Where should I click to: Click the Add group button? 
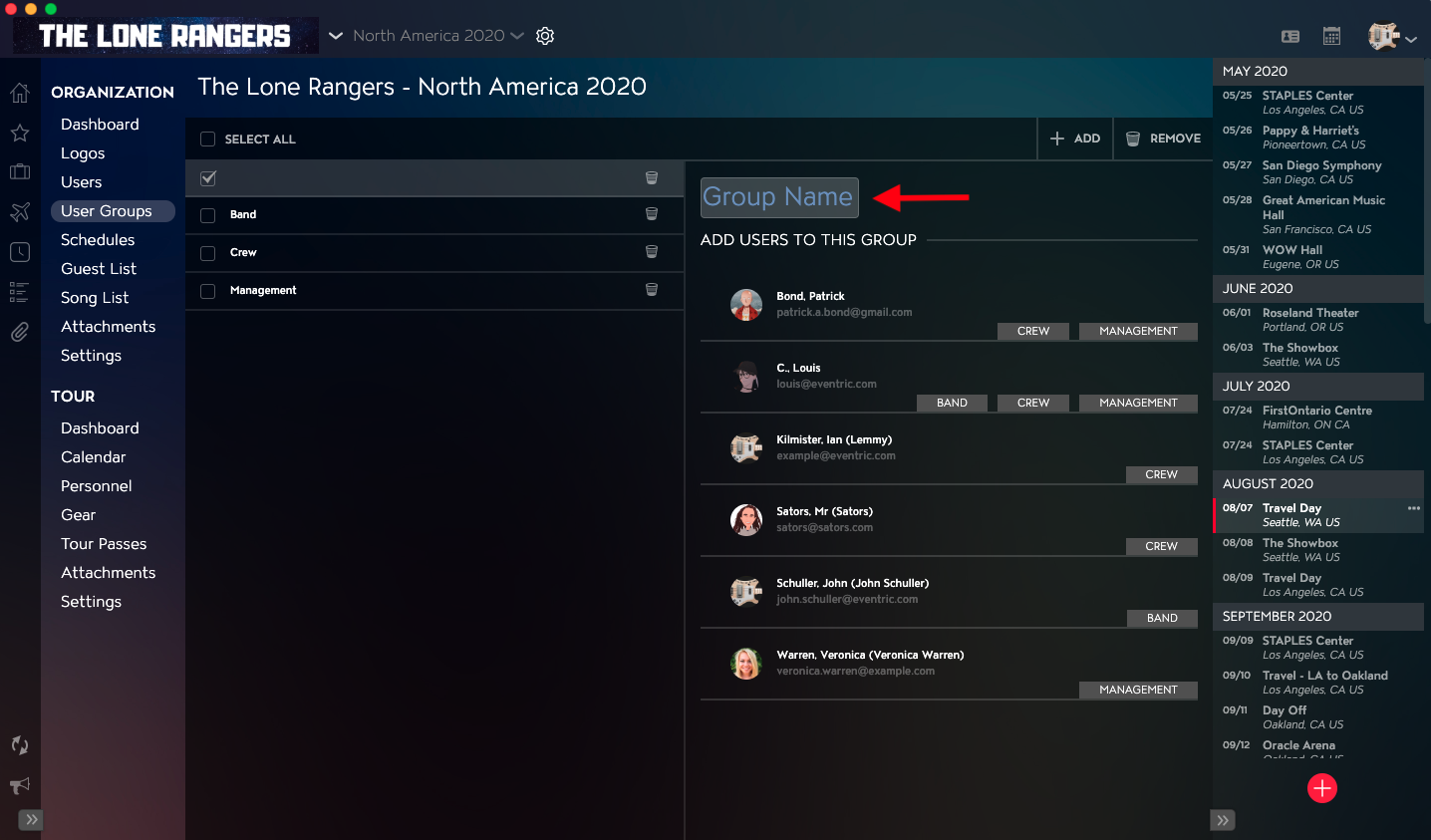1075,139
